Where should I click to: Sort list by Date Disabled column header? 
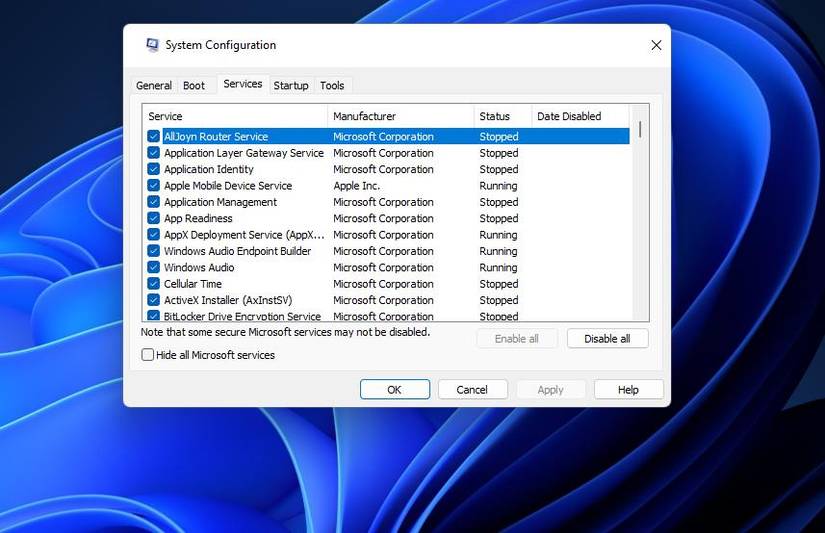pos(580,116)
